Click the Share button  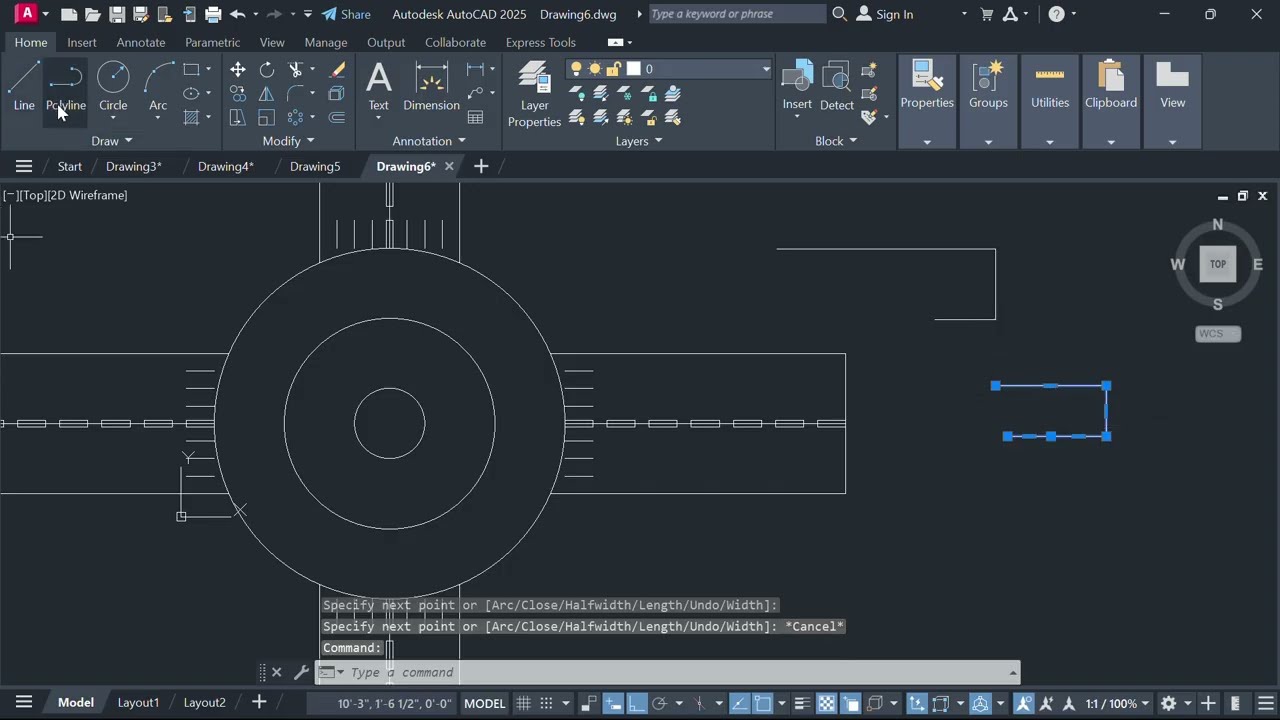pyautogui.click(x=346, y=14)
